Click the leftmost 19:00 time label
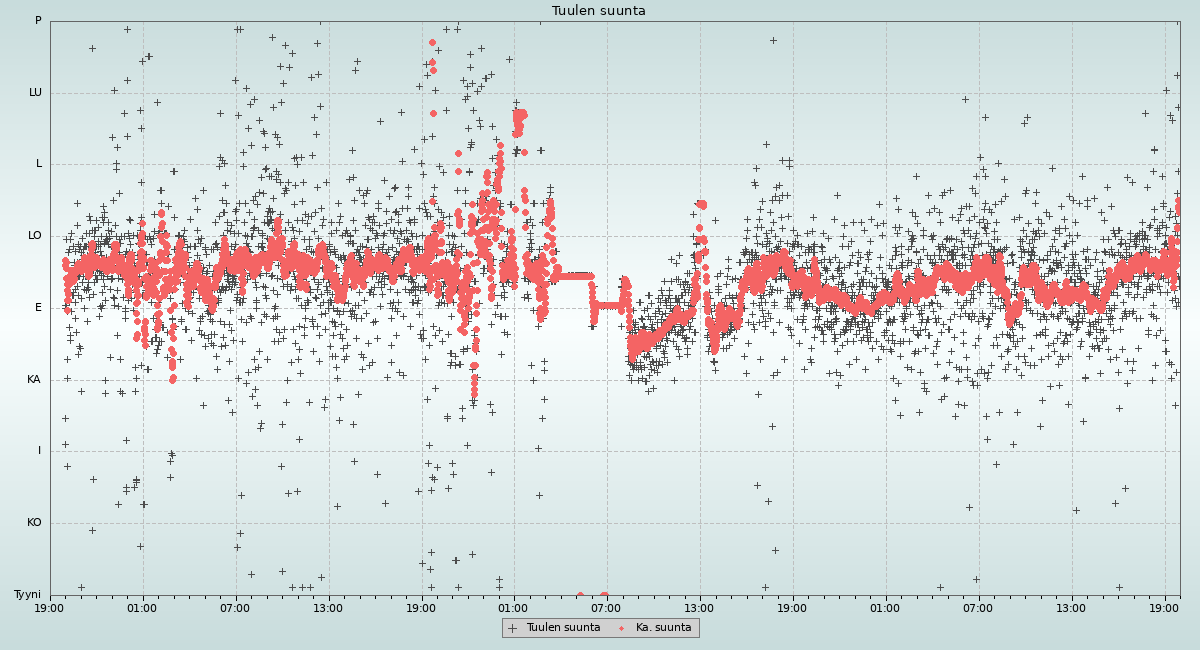 pyautogui.click(x=50, y=607)
